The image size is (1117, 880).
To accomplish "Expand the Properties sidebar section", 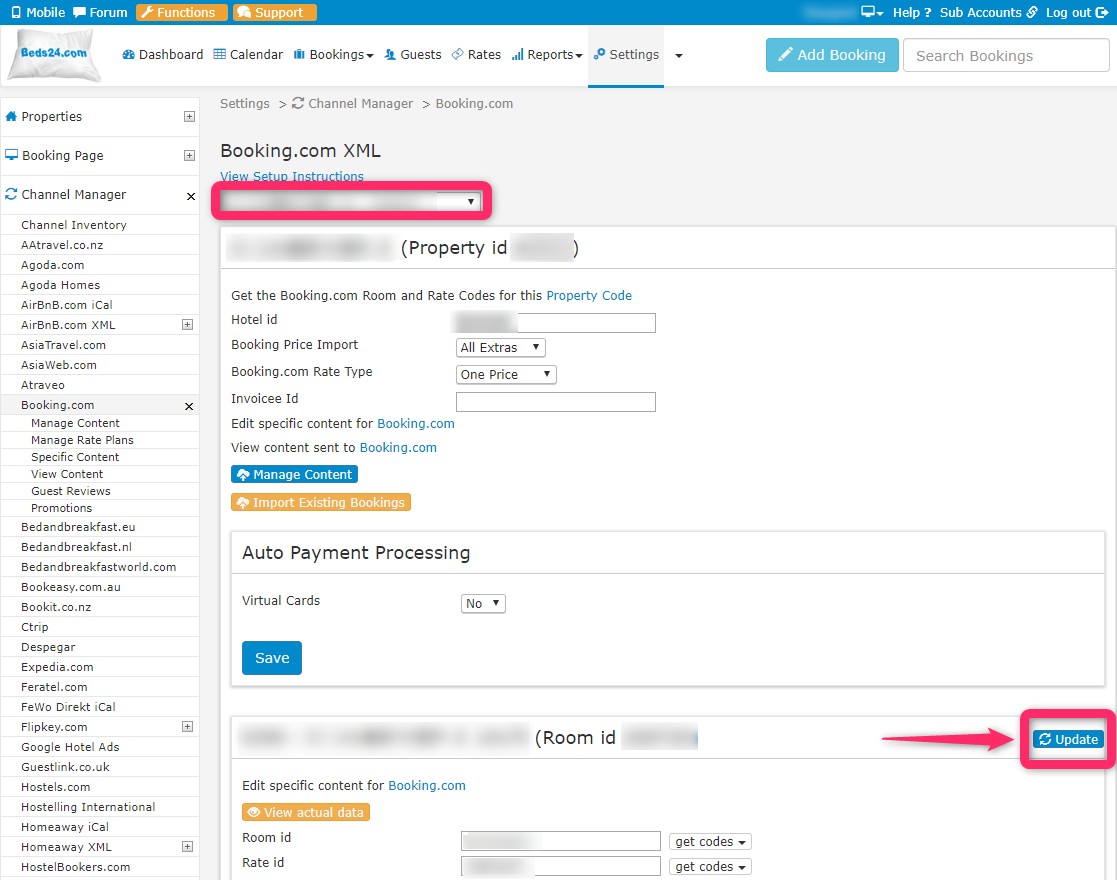I will click(x=189, y=116).
